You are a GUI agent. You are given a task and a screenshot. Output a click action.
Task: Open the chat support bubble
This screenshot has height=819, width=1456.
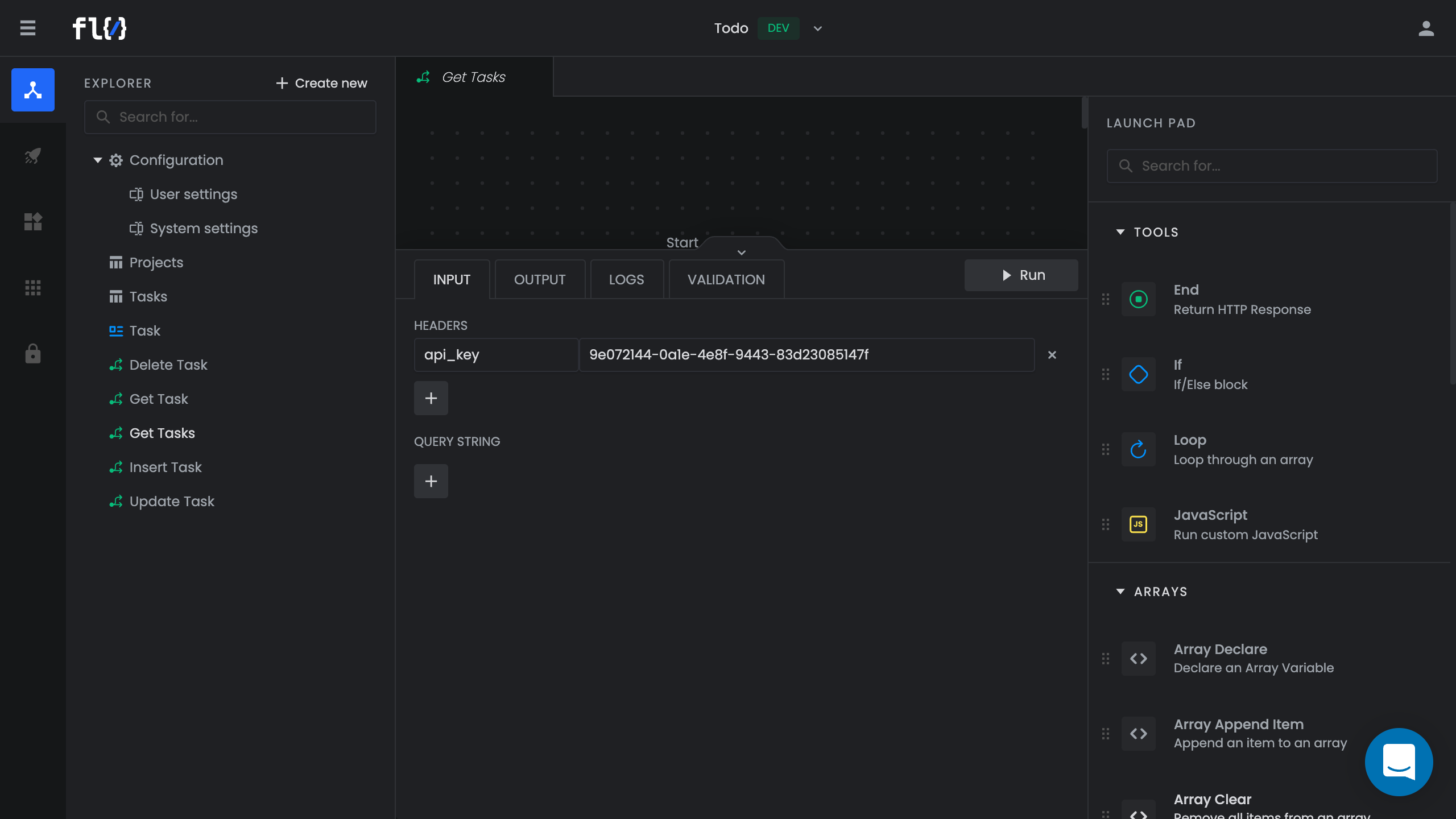click(x=1399, y=762)
